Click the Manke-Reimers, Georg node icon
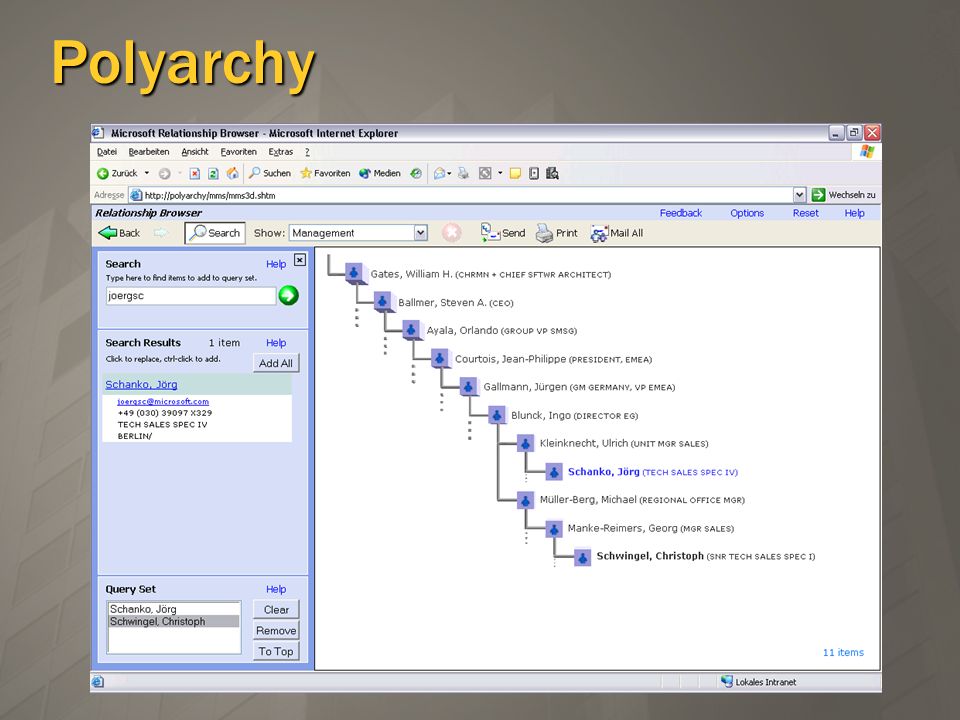960x720 pixels. (x=553, y=528)
